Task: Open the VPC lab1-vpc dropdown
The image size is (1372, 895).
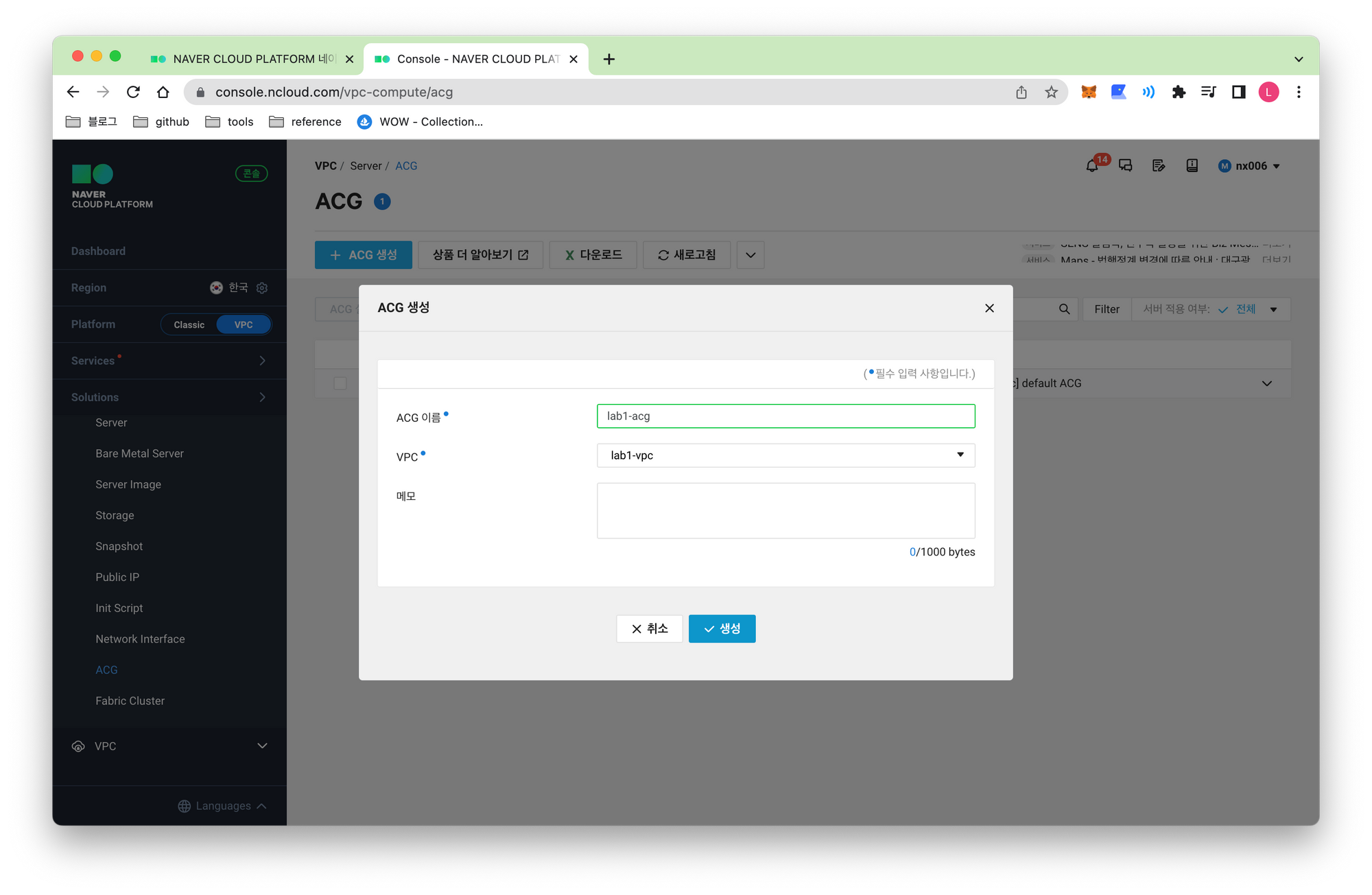Action: pyautogui.click(x=785, y=455)
